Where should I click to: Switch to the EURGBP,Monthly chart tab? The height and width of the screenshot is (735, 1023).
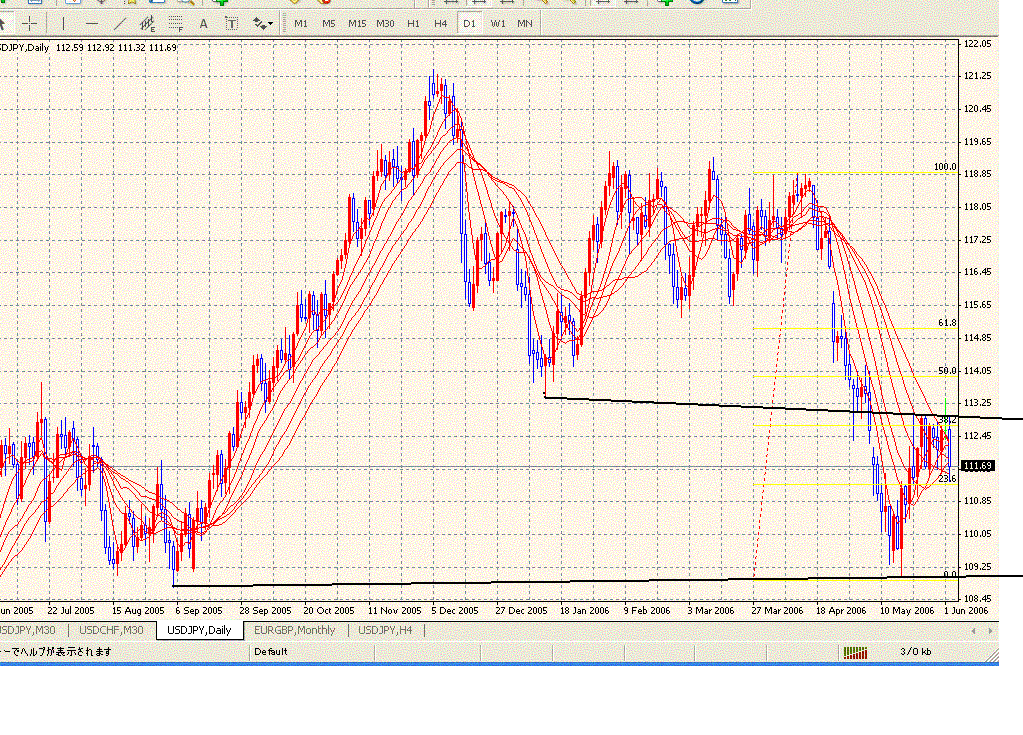295,630
